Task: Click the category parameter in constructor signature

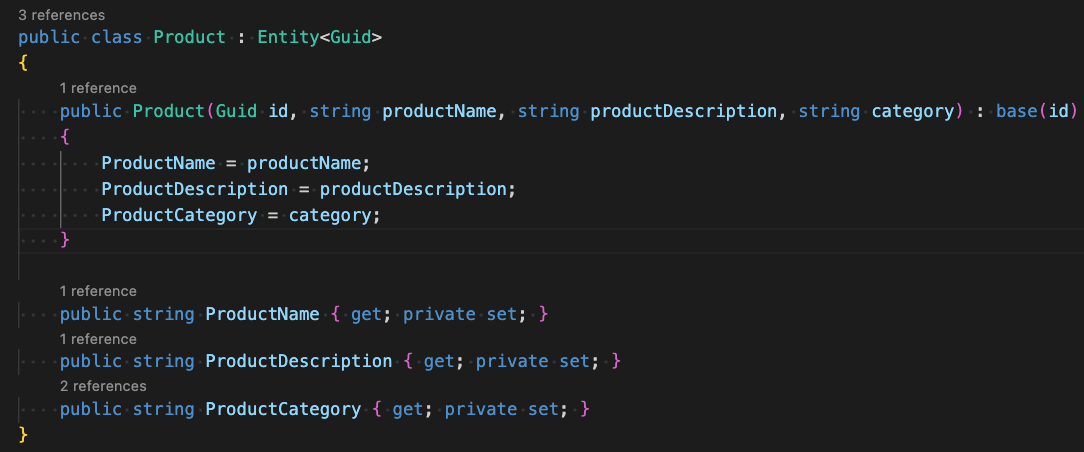Action: pyautogui.click(x=912, y=111)
